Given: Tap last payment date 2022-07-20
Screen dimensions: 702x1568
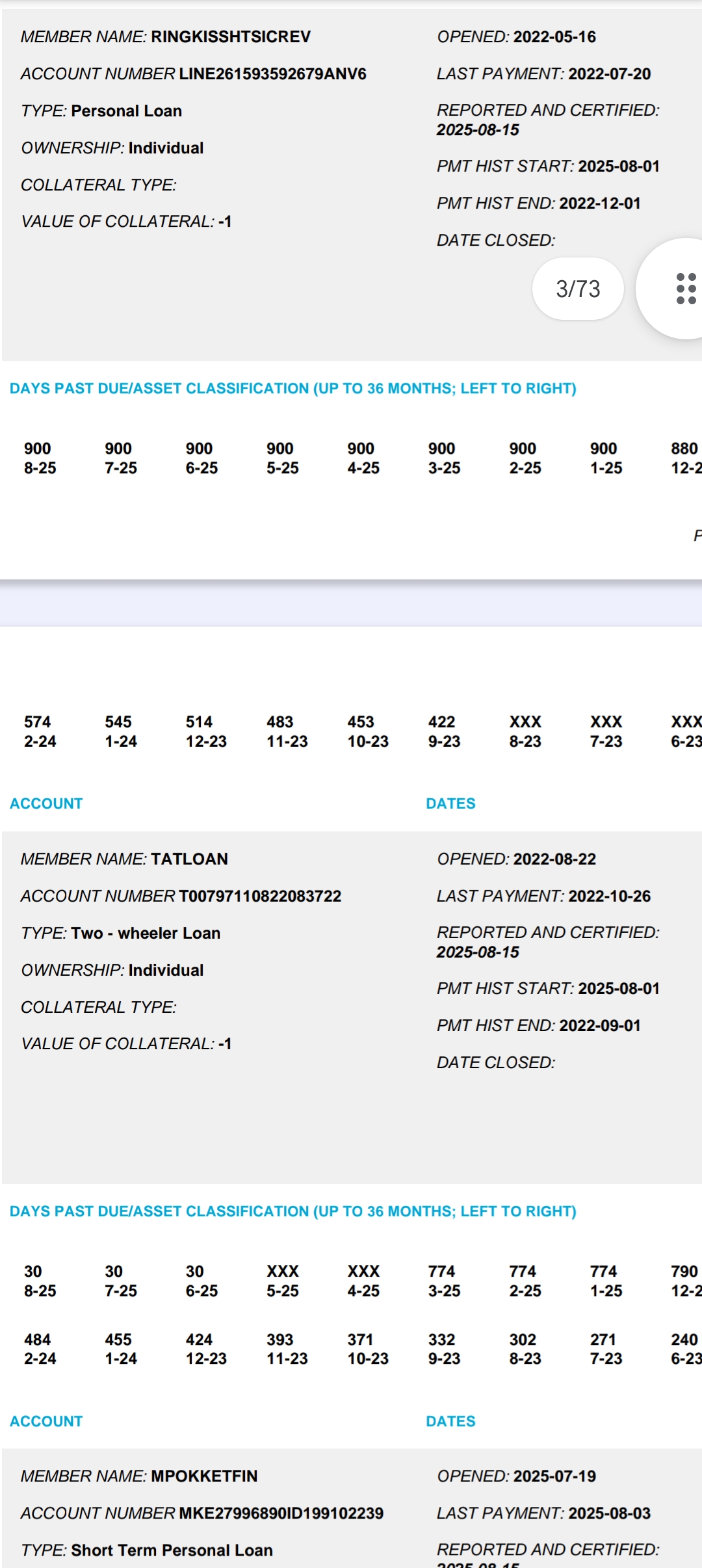Looking at the screenshot, I should 609,74.
